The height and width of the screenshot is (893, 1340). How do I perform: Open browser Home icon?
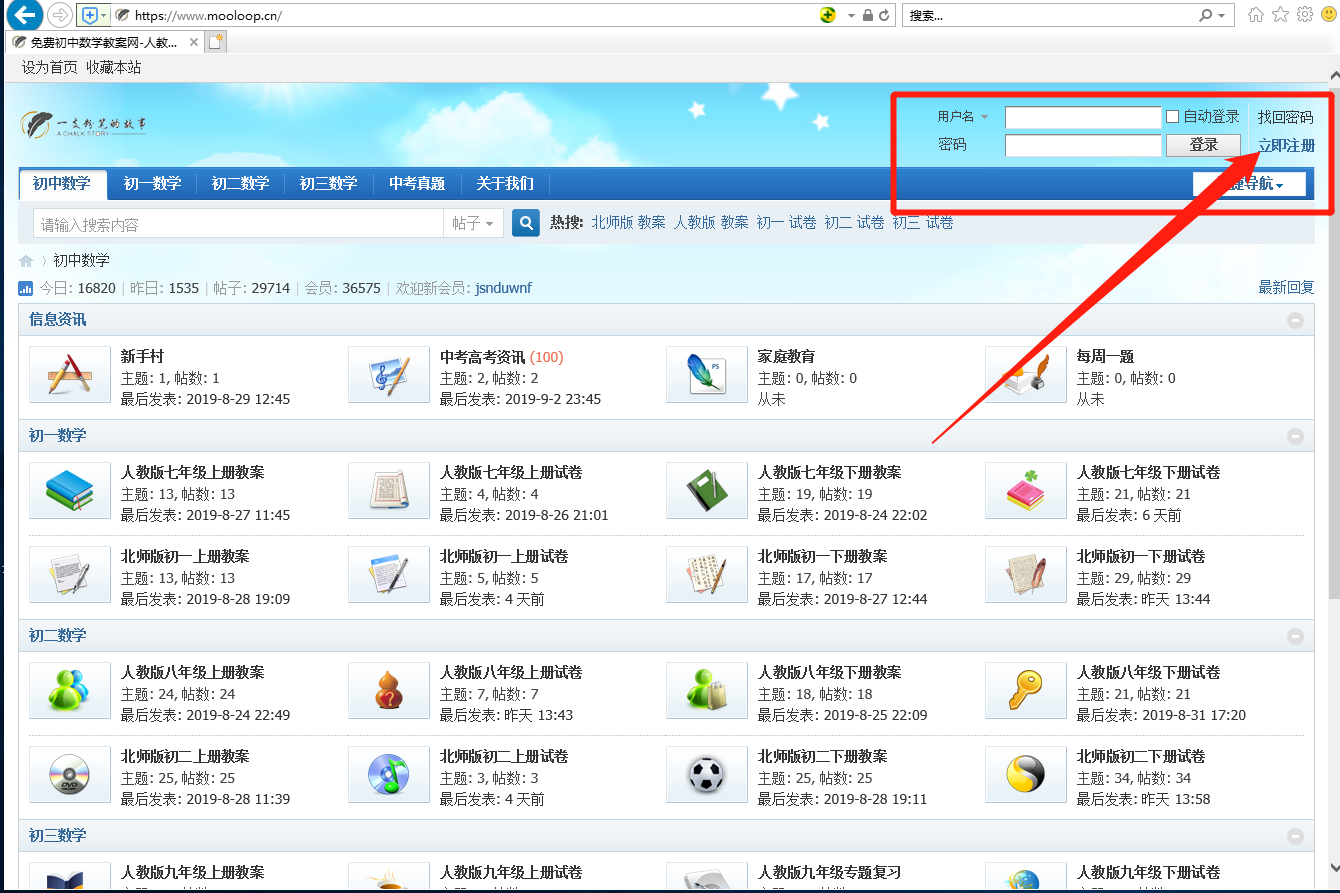point(1256,15)
